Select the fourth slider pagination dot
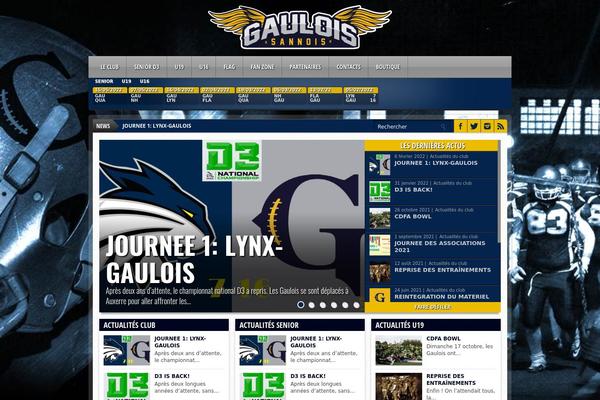This screenshot has height=400, width=600. [x=334, y=305]
